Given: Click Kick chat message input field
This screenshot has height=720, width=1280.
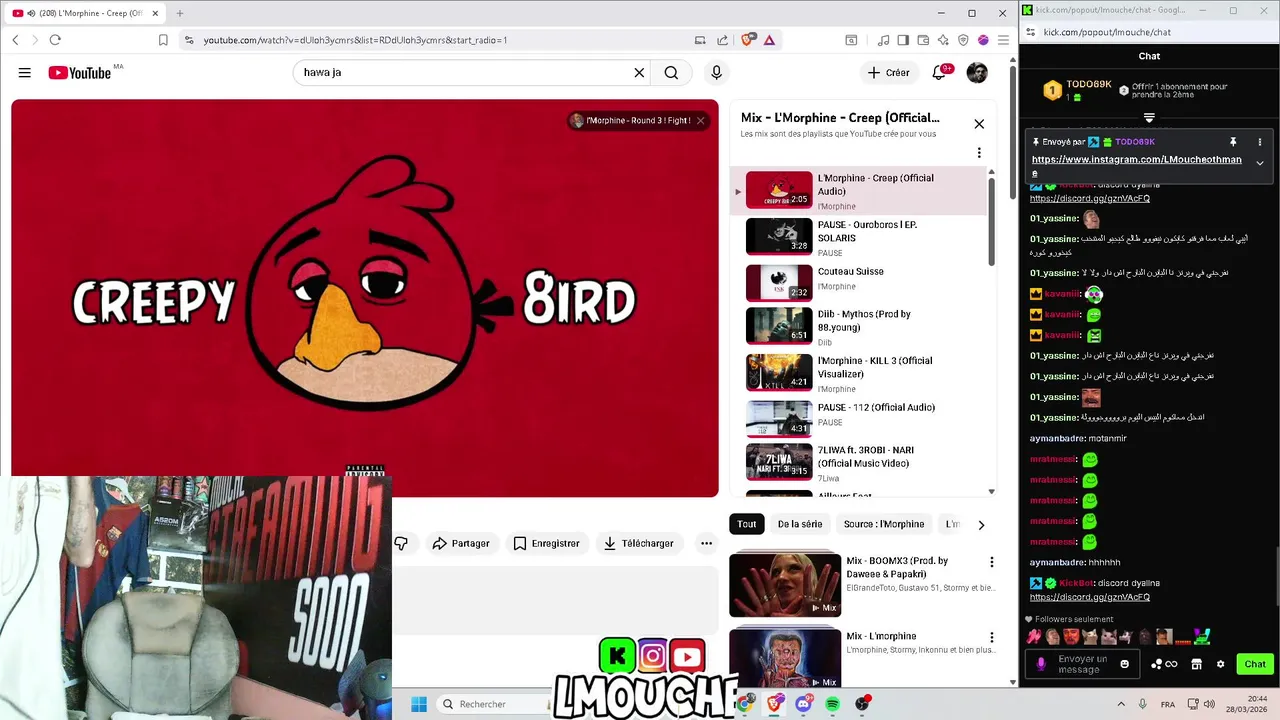Looking at the screenshot, I should click(x=1083, y=664).
